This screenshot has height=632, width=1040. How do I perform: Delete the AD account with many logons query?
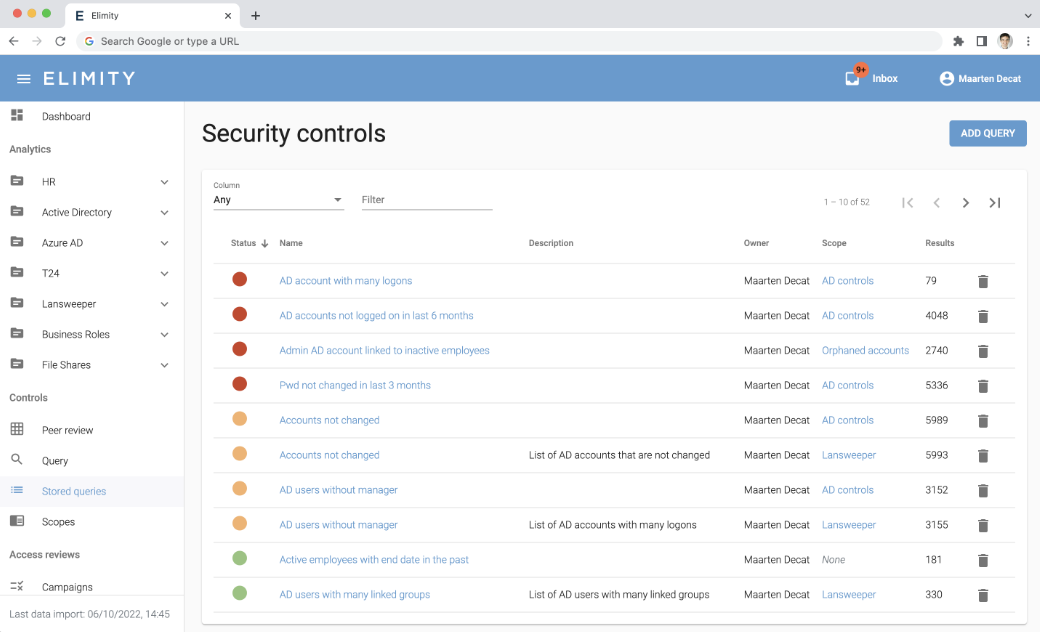click(x=983, y=281)
